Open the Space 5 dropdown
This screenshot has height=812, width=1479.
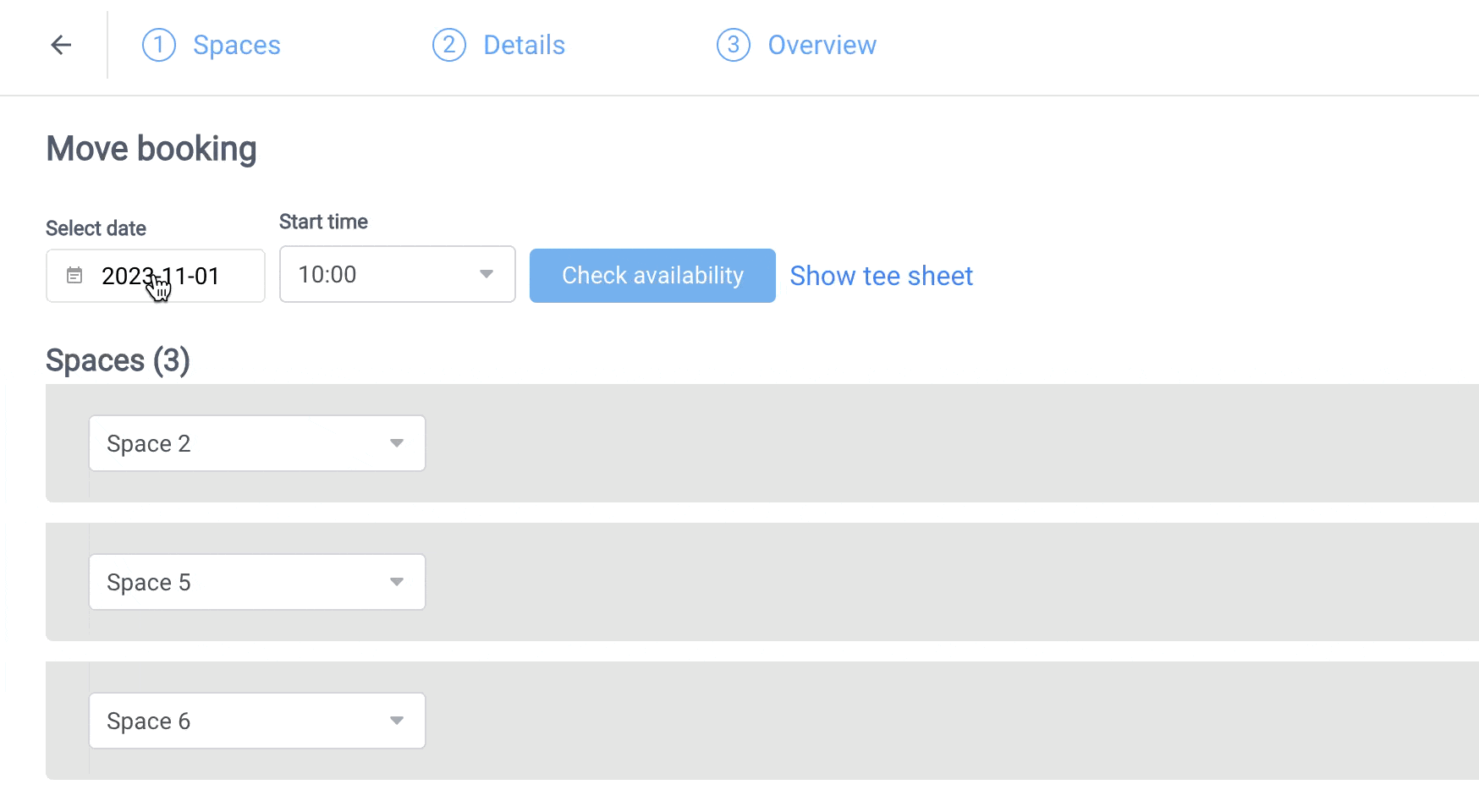tap(257, 582)
